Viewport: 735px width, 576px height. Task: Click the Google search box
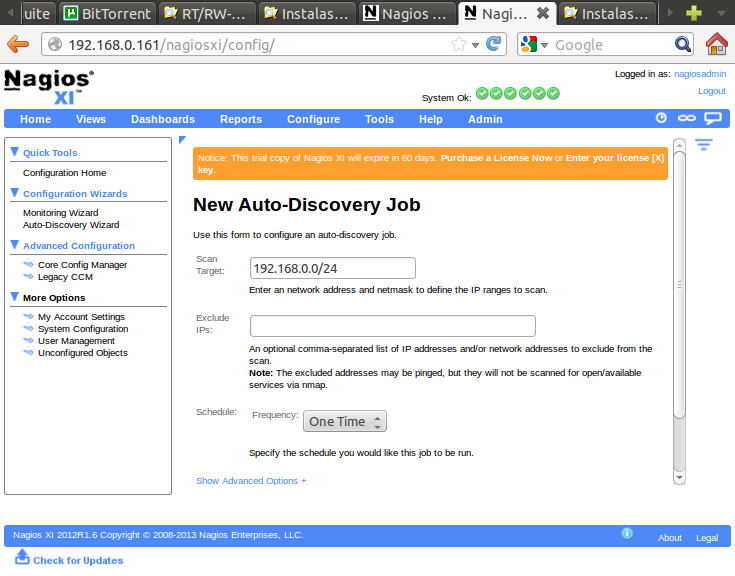(612, 45)
